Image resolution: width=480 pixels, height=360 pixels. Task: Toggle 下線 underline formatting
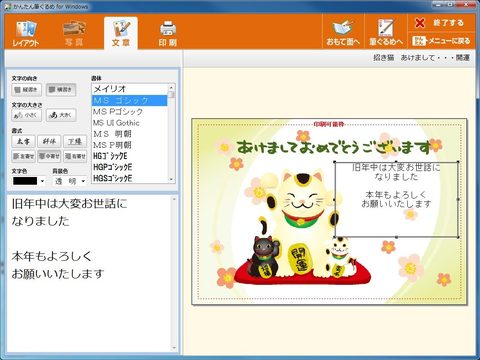(x=75, y=141)
